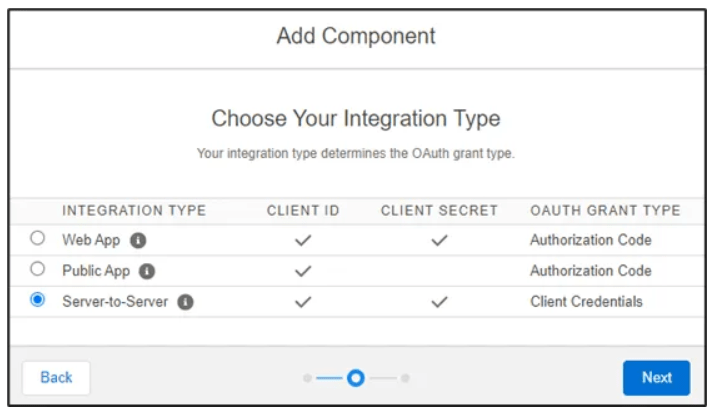This screenshot has width=710, height=414.
Task: Click the info icon next to Web App
Action: point(139,240)
